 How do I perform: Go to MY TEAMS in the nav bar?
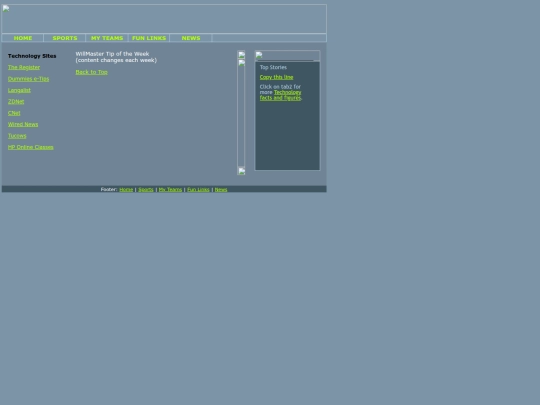(x=107, y=38)
